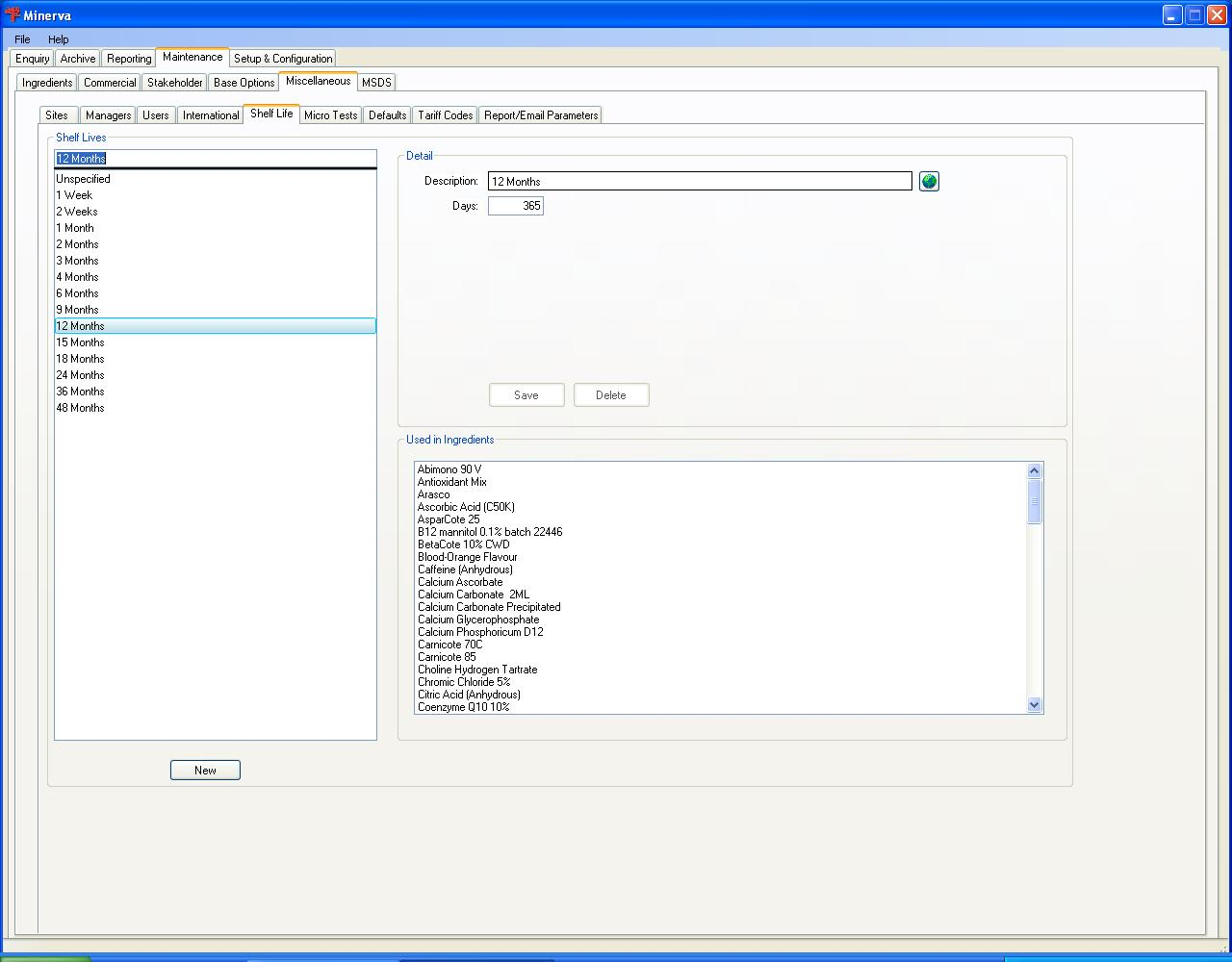
Task: Click the ingredients list scrollbar thumb
Action: [x=1035, y=501]
